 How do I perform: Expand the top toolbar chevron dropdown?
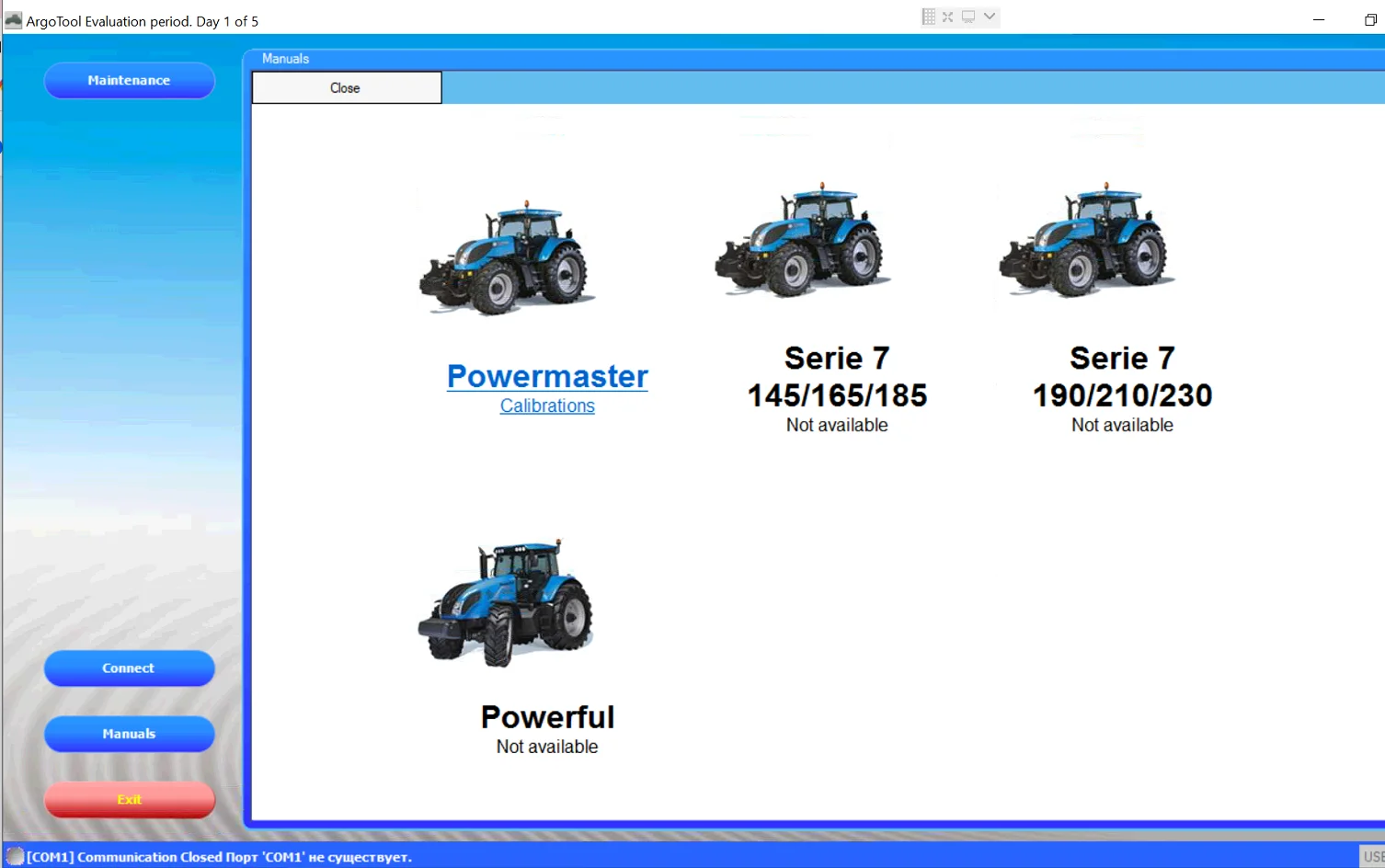click(990, 17)
